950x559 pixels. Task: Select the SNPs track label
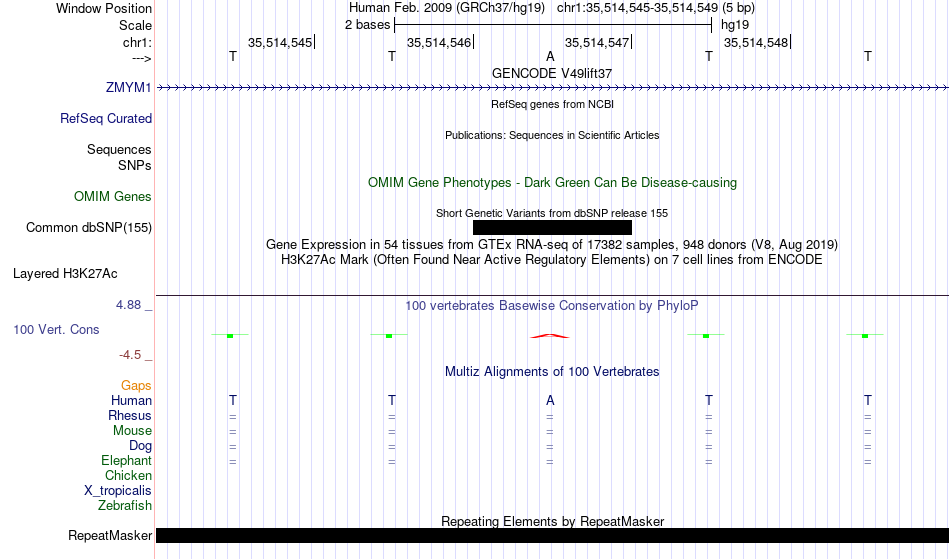[135, 165]
